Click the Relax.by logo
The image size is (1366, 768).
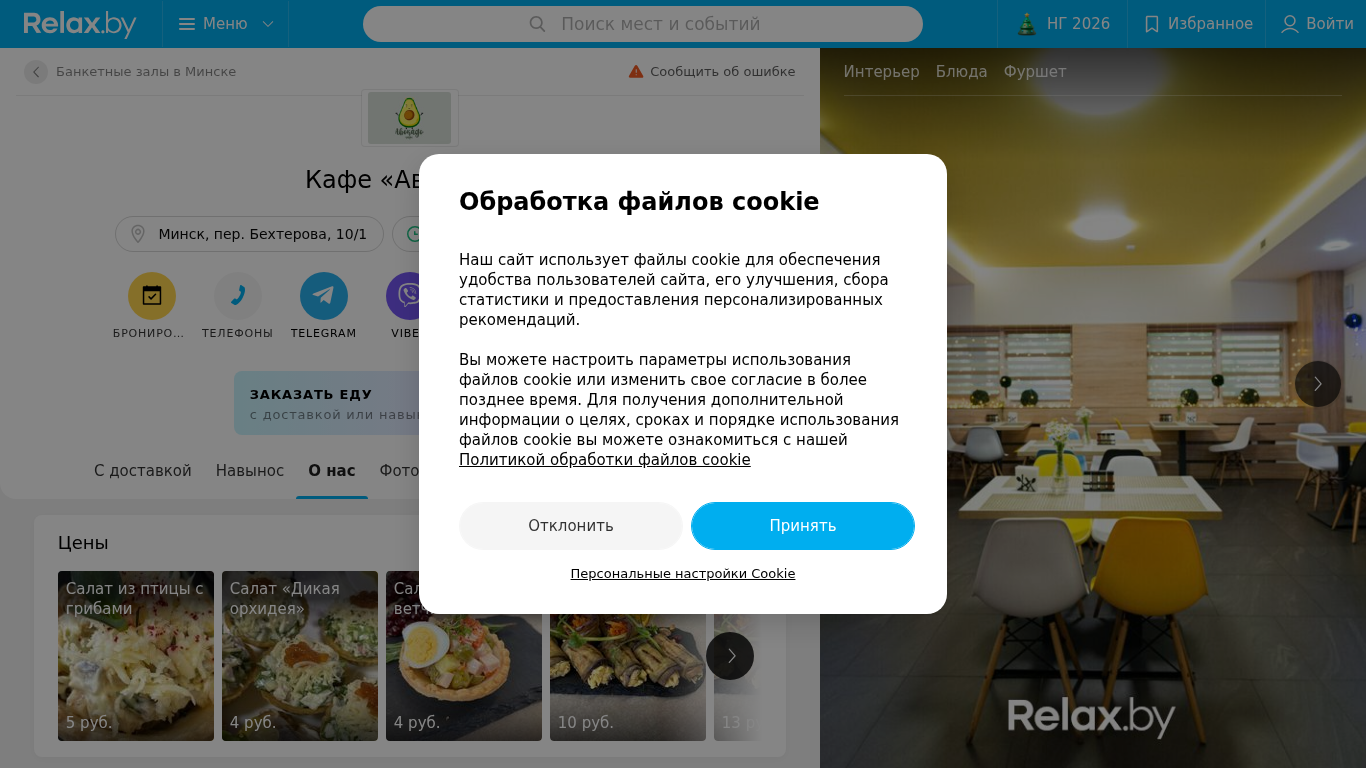coord(80,24)
